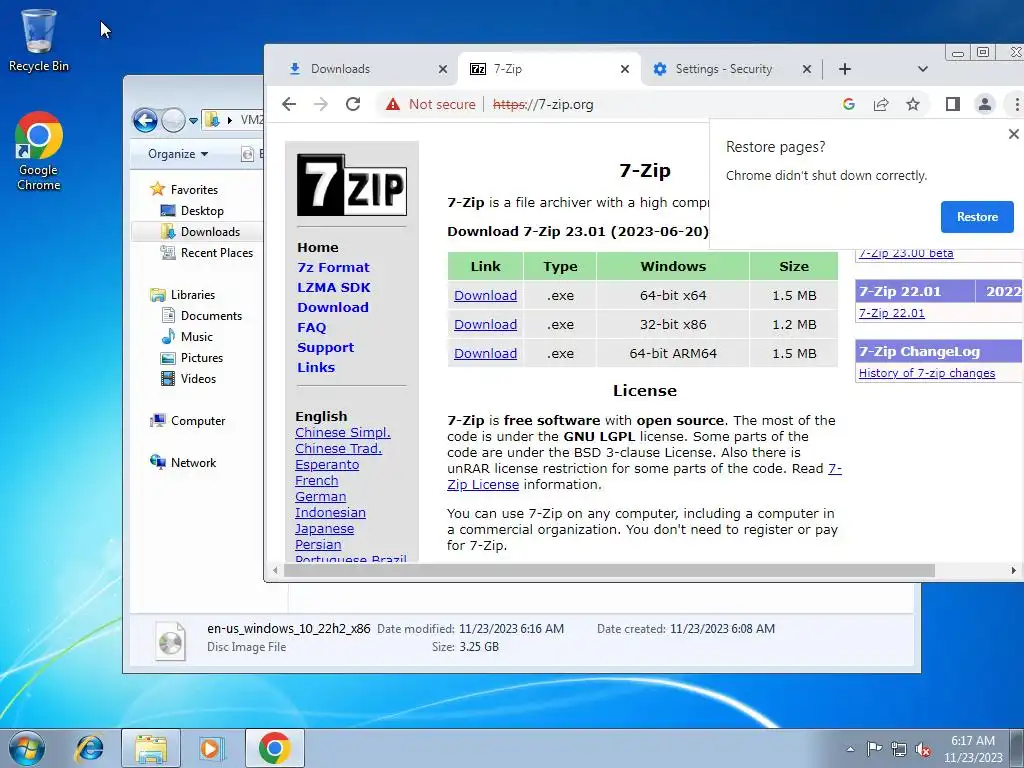Share this page via share icon
This screenshot has height=768, width=1024.
tap(881, 104)
